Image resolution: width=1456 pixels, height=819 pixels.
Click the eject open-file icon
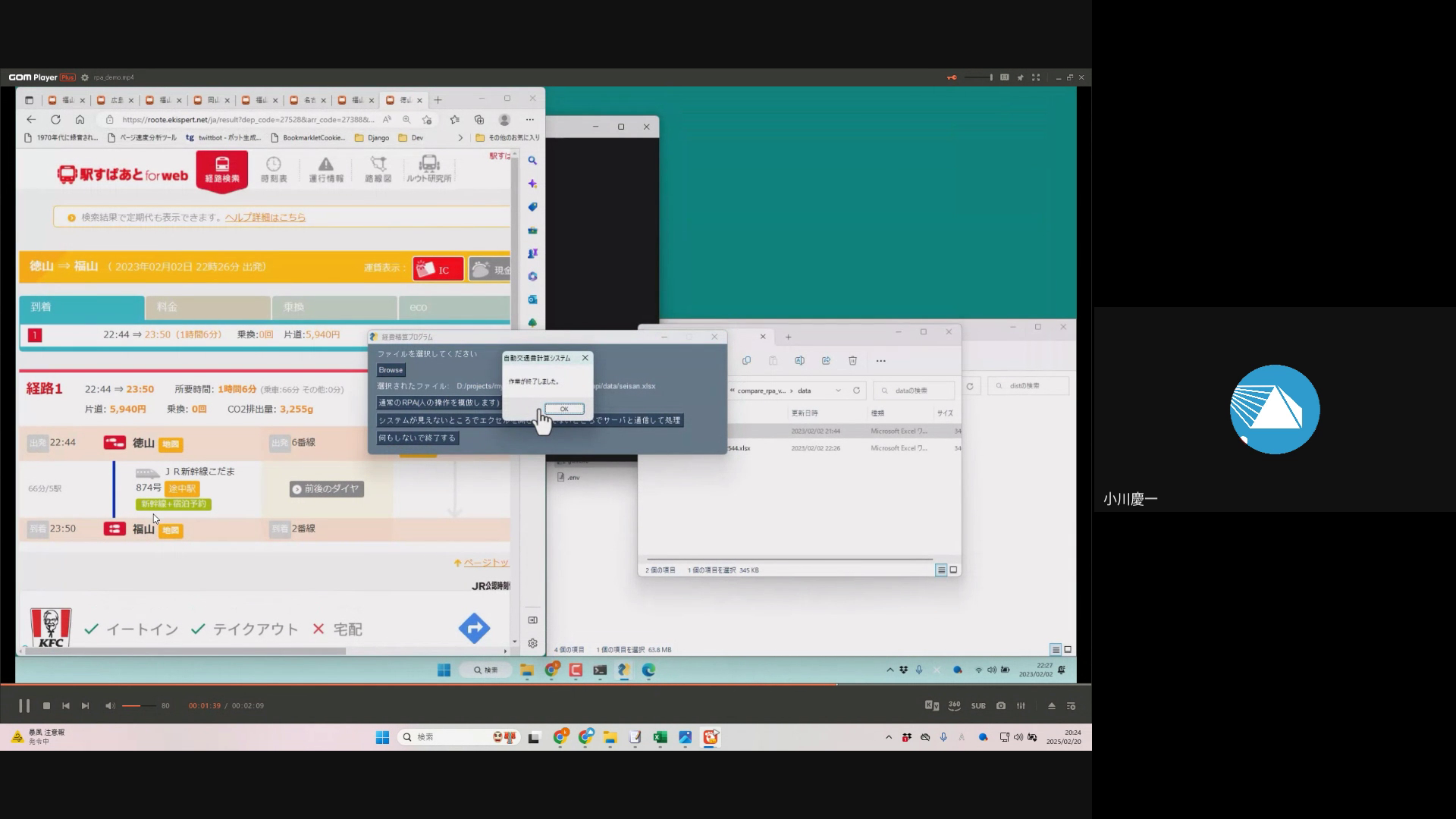(1052, 706)
